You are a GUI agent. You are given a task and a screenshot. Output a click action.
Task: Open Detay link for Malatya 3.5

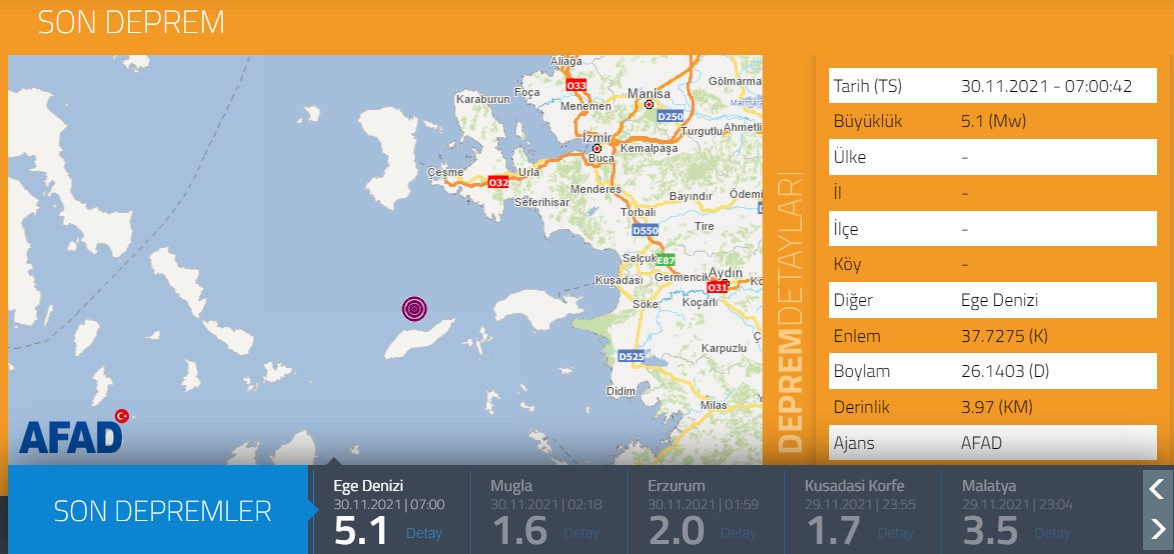click(1053, 534)
